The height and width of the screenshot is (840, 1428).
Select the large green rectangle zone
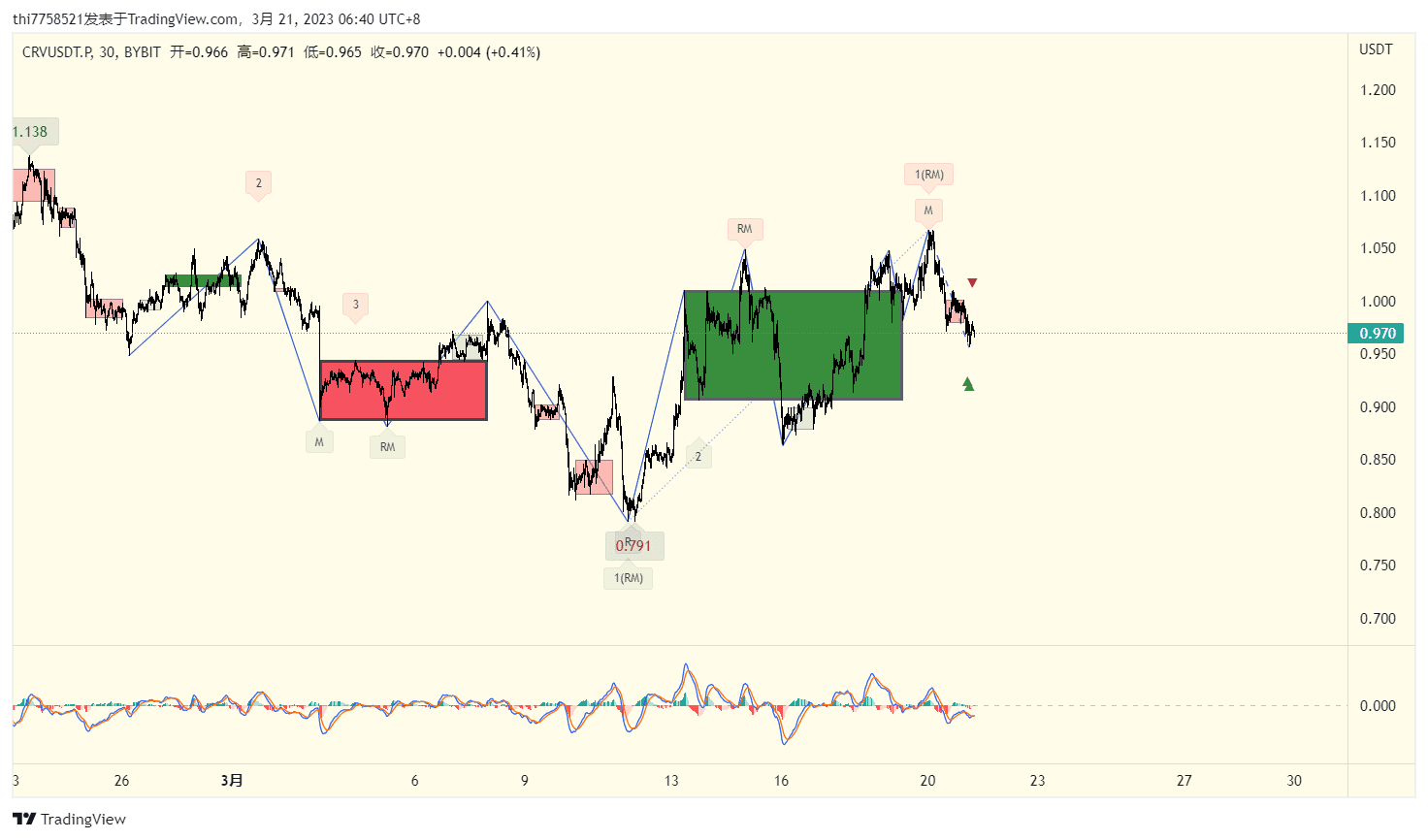794,344
